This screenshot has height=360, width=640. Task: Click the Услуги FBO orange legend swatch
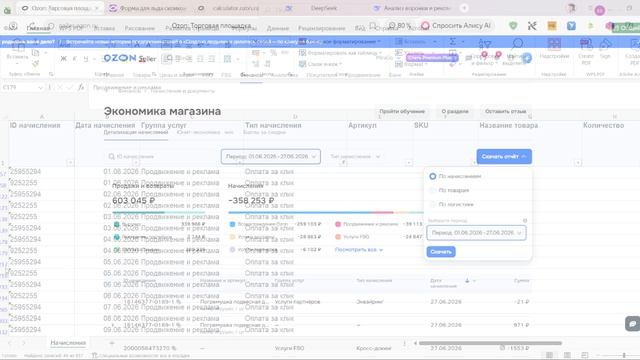tap(338, 237)
